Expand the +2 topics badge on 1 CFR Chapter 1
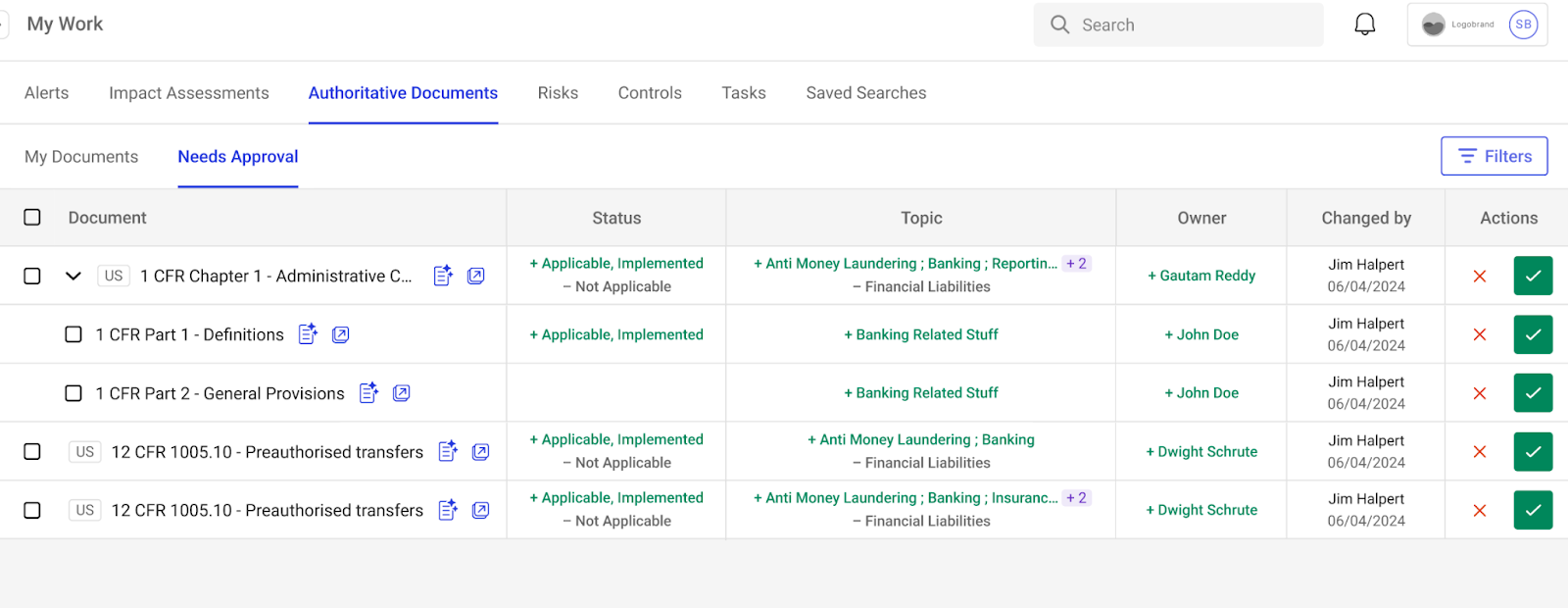1568x608 pixels. coord(1076,264)
